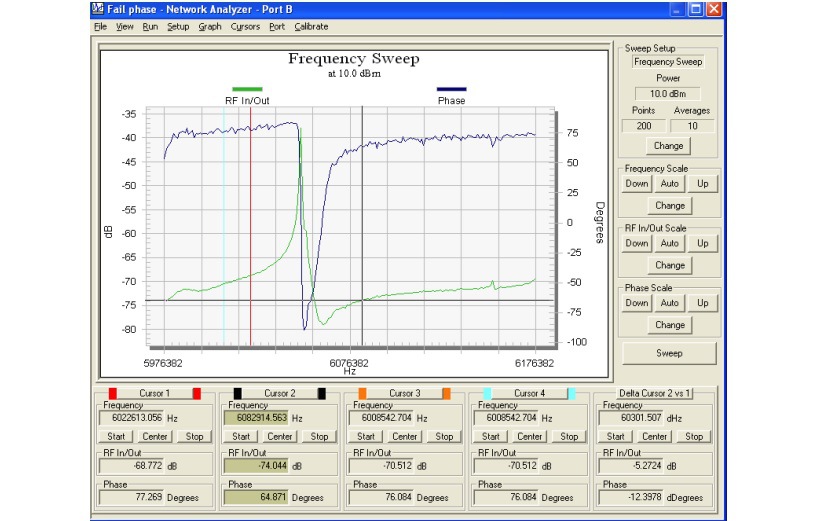Click Stop button in Delta Cursor panel

click(x=694, y=436)
